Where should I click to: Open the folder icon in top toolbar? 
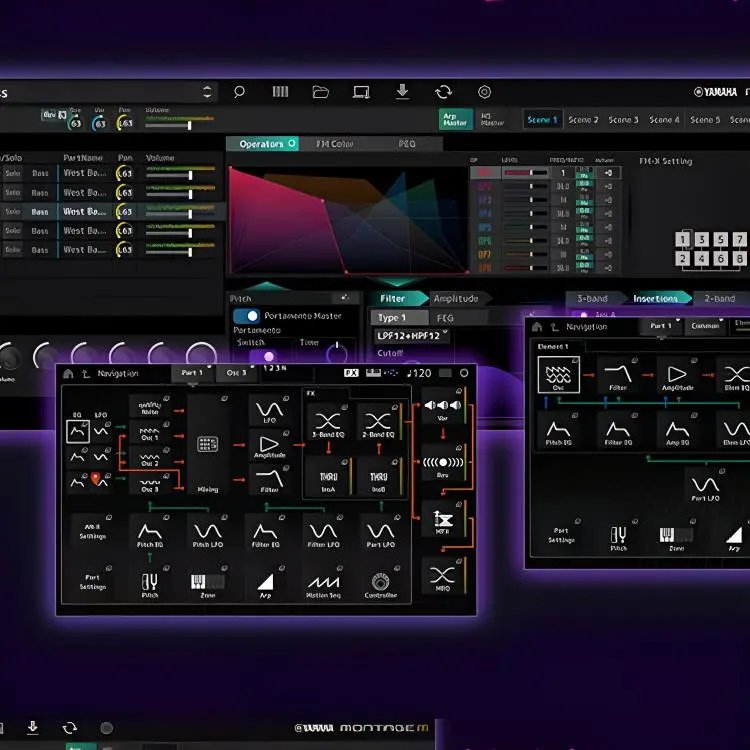coord(320,92)
